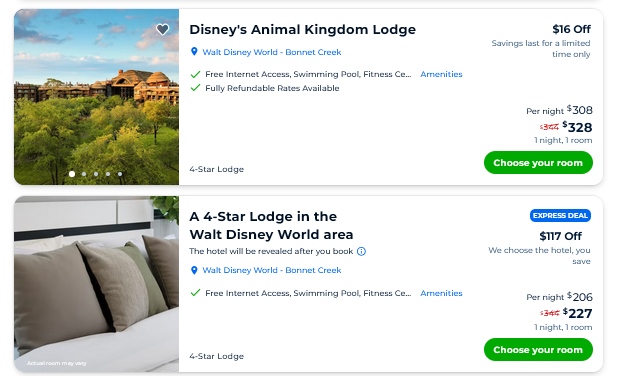Click the EXPRESS DEAL badge
This screenshot has height=376, width=620.
click(x=560, y=215)
